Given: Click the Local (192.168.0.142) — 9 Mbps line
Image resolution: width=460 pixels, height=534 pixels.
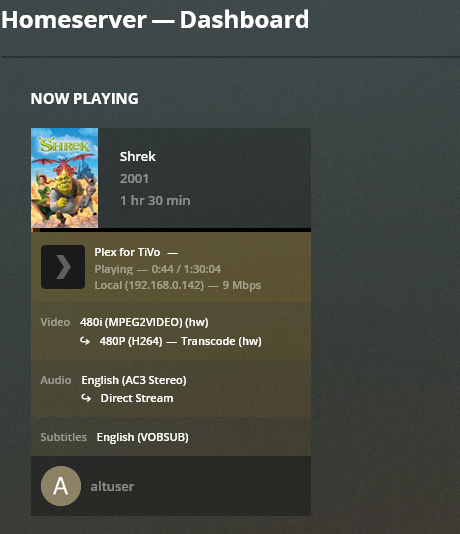Looking at the screenshot, I should pyautogui.click(x=178, y=285).
